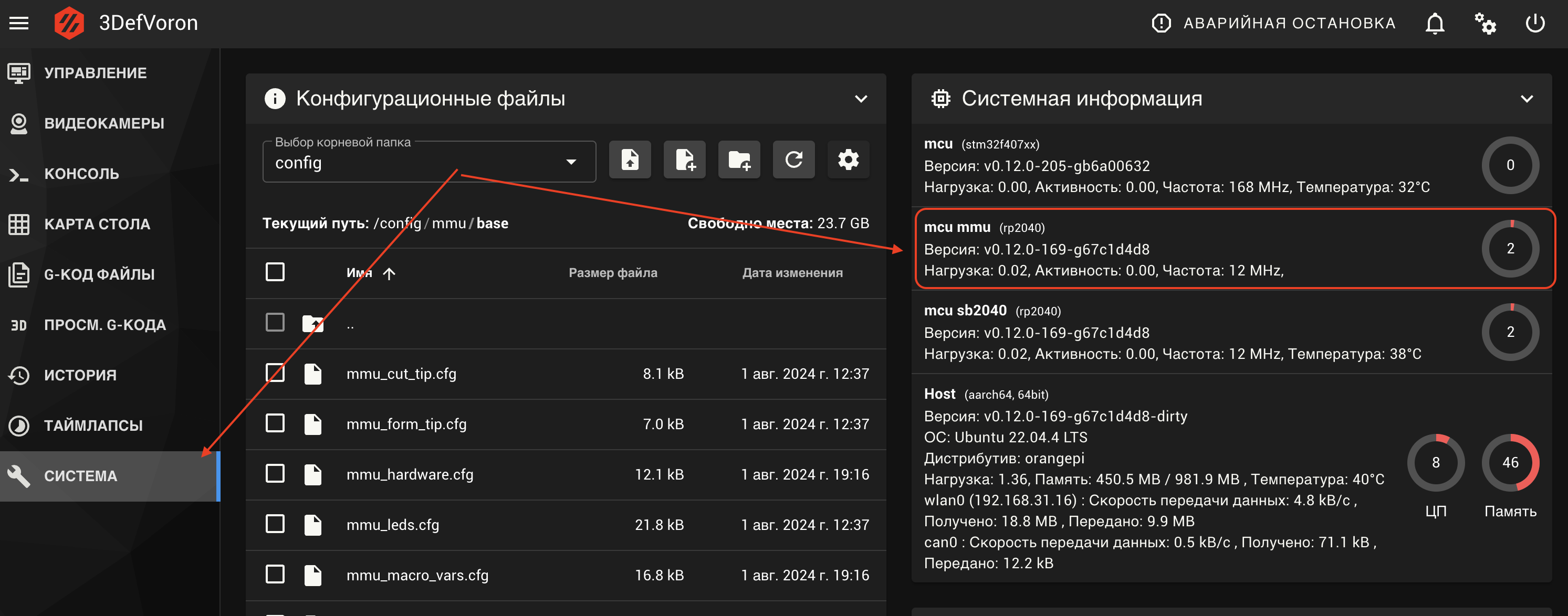This screenshot has height=616, width=1568.
Task: Click the chip icon in Системная информация header
Action: (940, 99)
